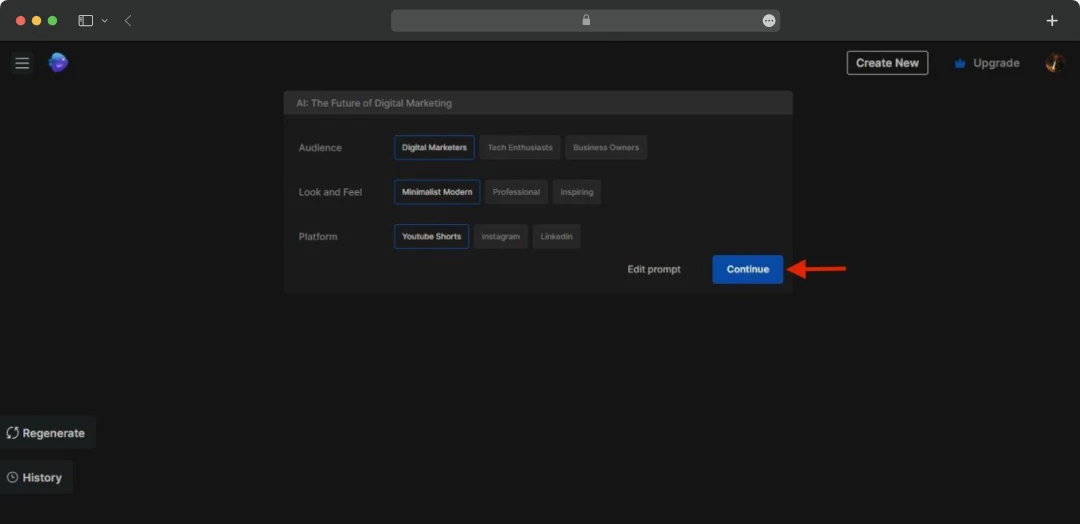
Task: Click the blue app logo icon
Action: [58, 63]
